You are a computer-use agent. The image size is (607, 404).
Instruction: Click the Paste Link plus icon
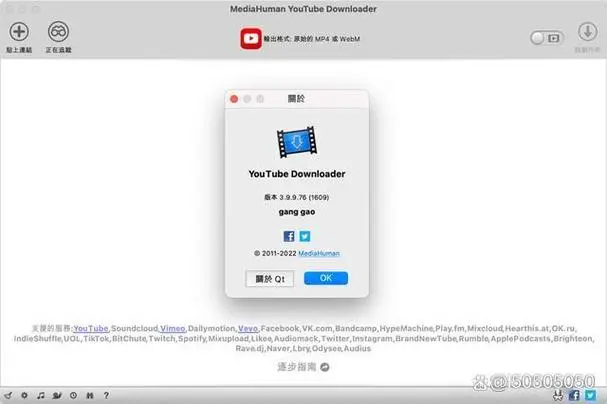coord(18,33)
